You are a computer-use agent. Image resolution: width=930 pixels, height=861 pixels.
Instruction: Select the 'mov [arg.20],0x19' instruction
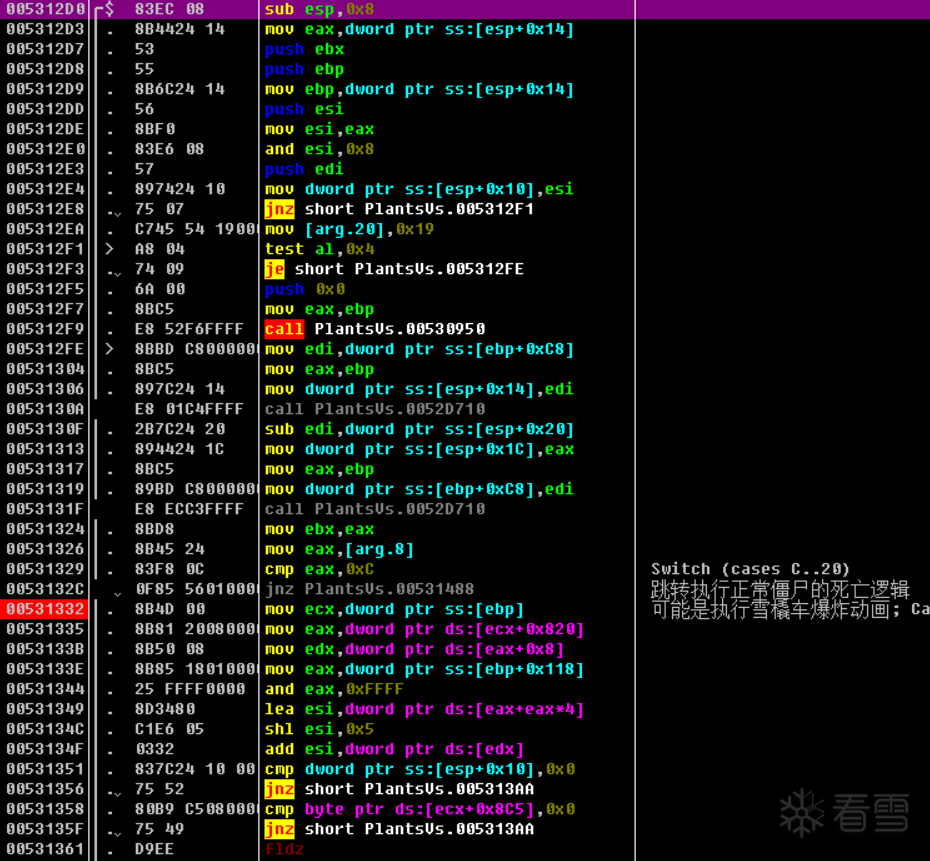pyautogui.click(x=349, y=229)
